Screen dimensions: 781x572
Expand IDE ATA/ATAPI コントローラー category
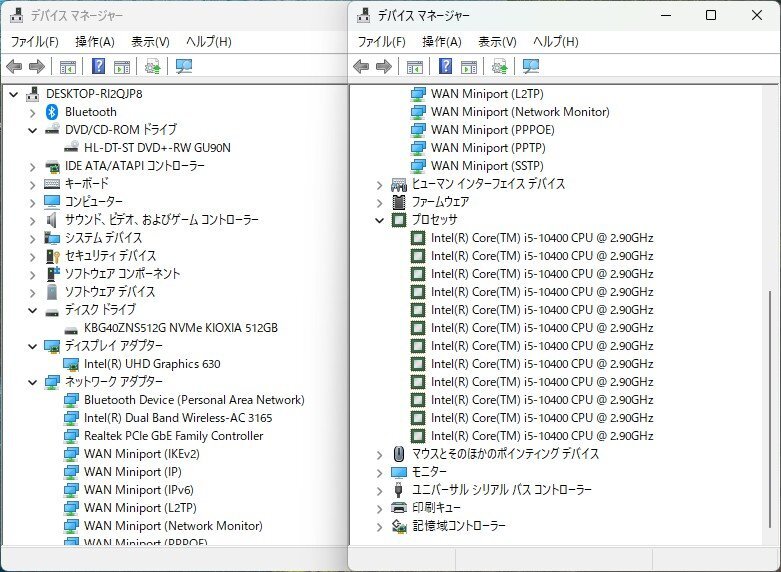tap(33, 166)
